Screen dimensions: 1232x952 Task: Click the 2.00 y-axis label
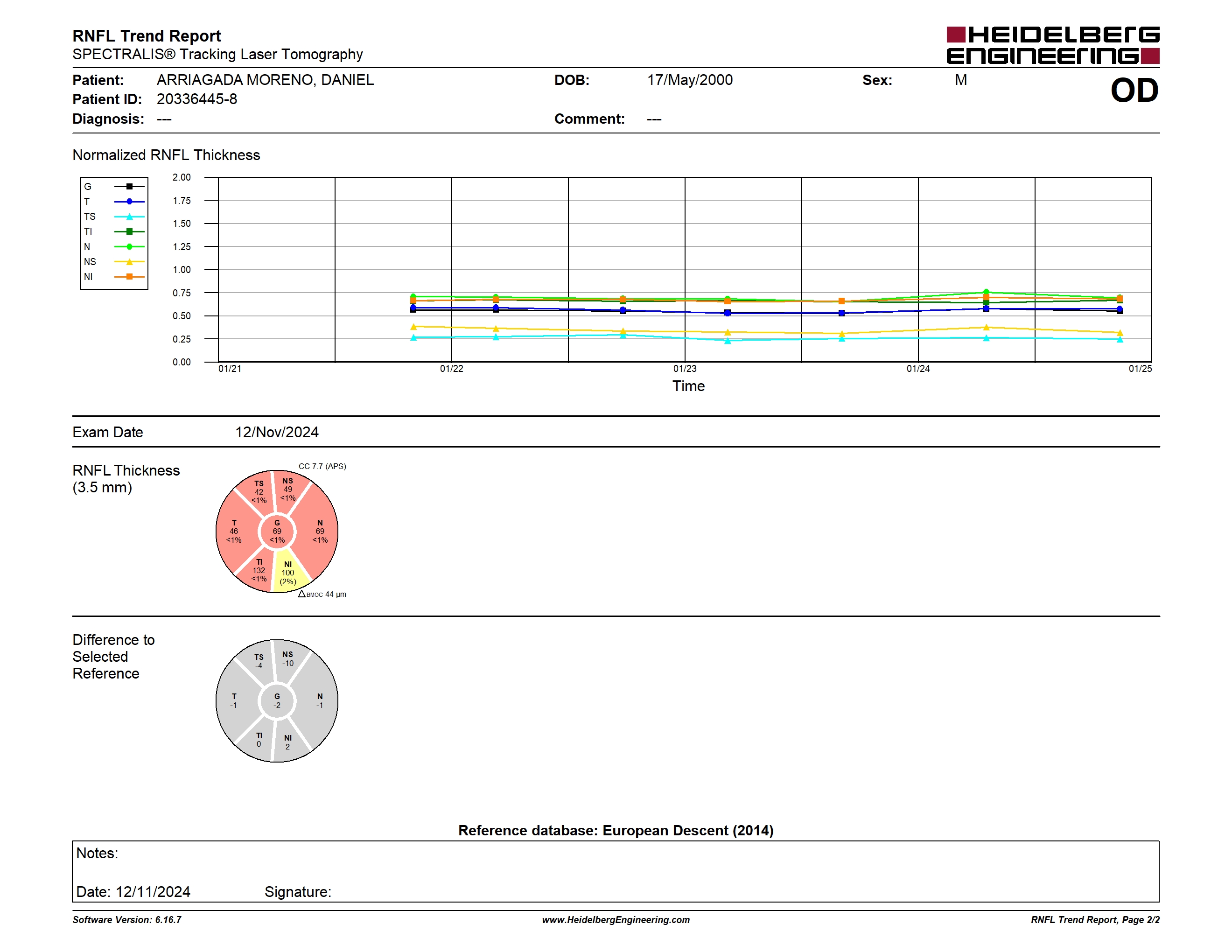182,177
